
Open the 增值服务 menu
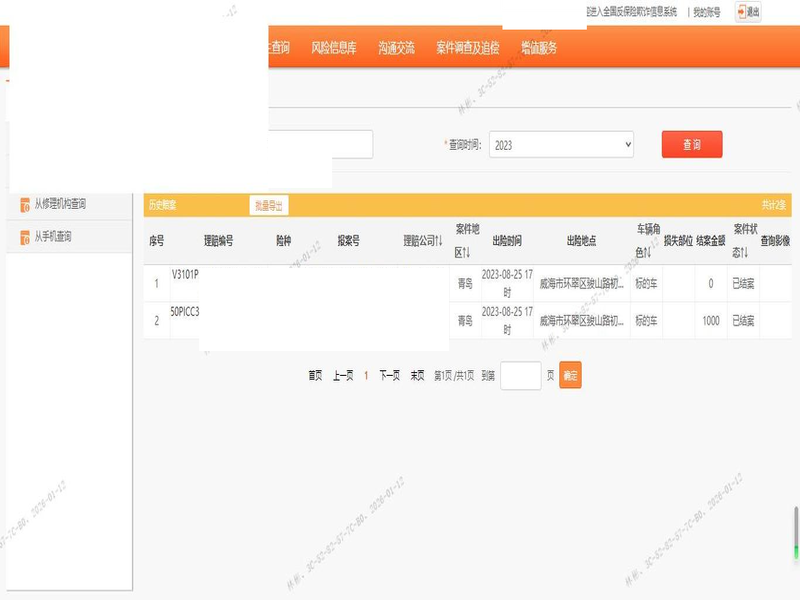[539, 48]
